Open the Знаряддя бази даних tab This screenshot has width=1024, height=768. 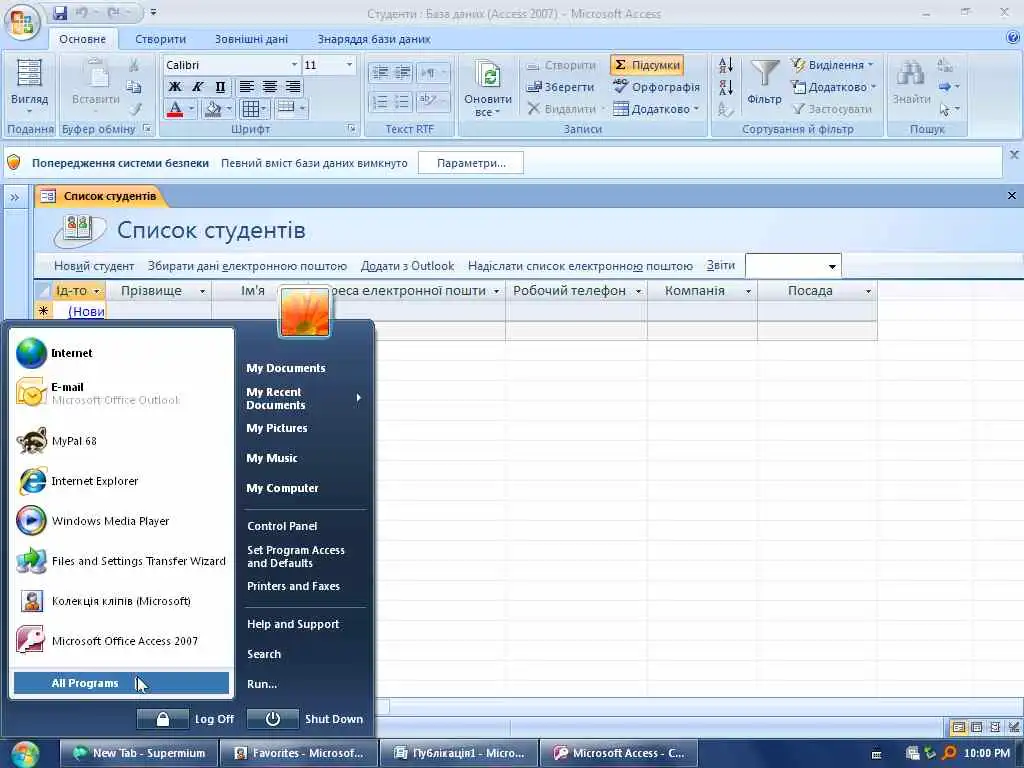(374, 39)
